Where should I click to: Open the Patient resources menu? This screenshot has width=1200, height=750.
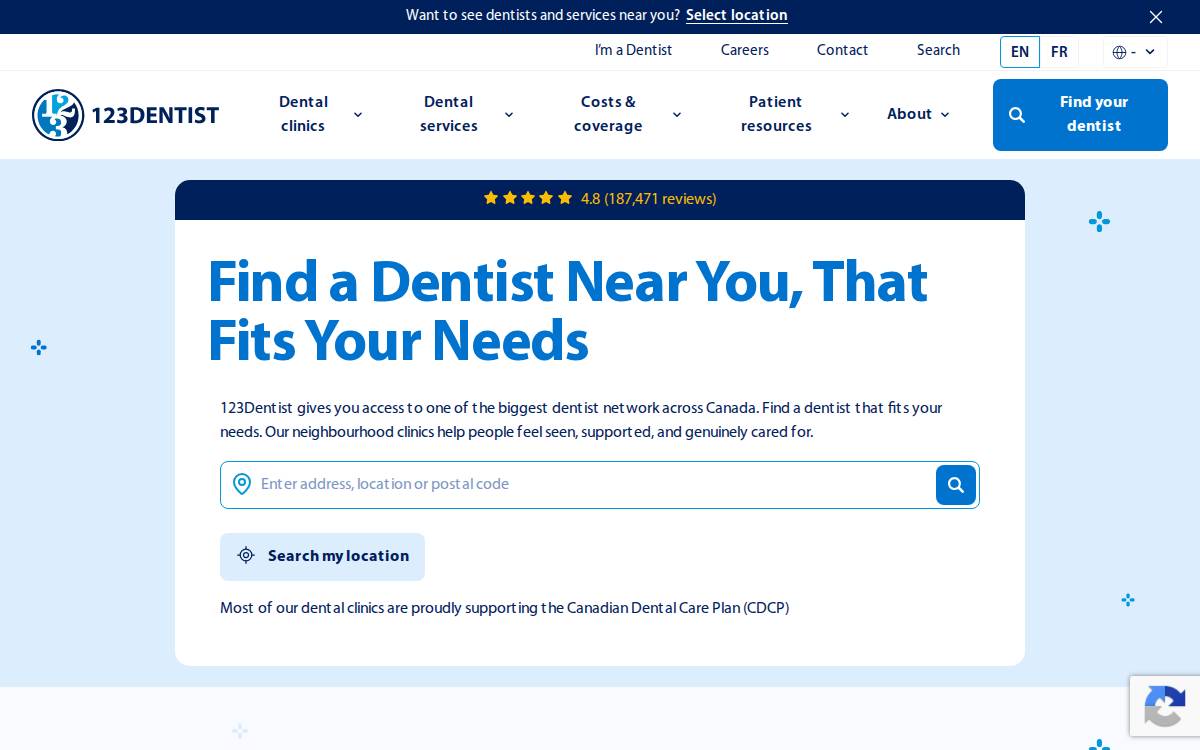pos(776,114)
